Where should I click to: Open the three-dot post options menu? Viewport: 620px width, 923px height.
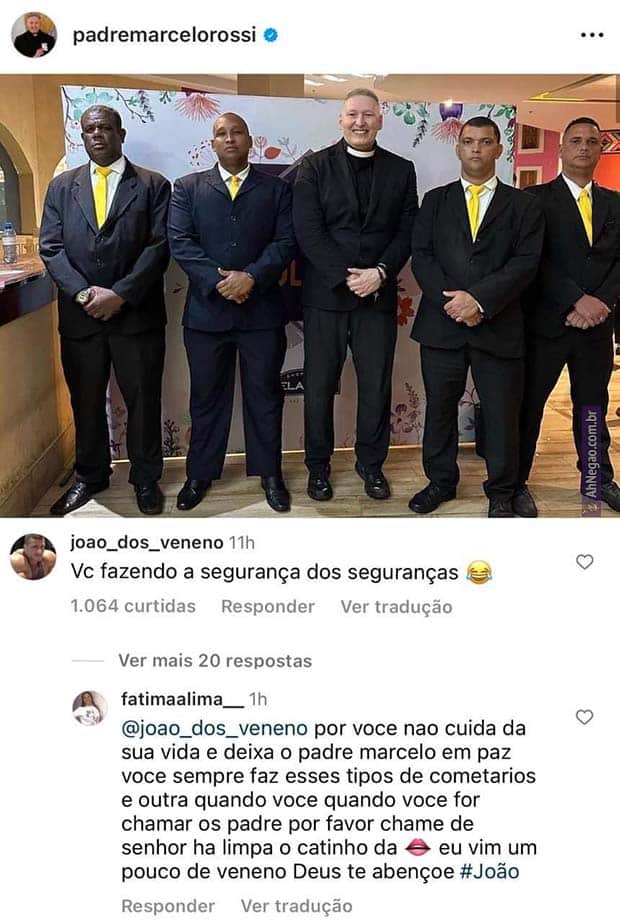592,35
